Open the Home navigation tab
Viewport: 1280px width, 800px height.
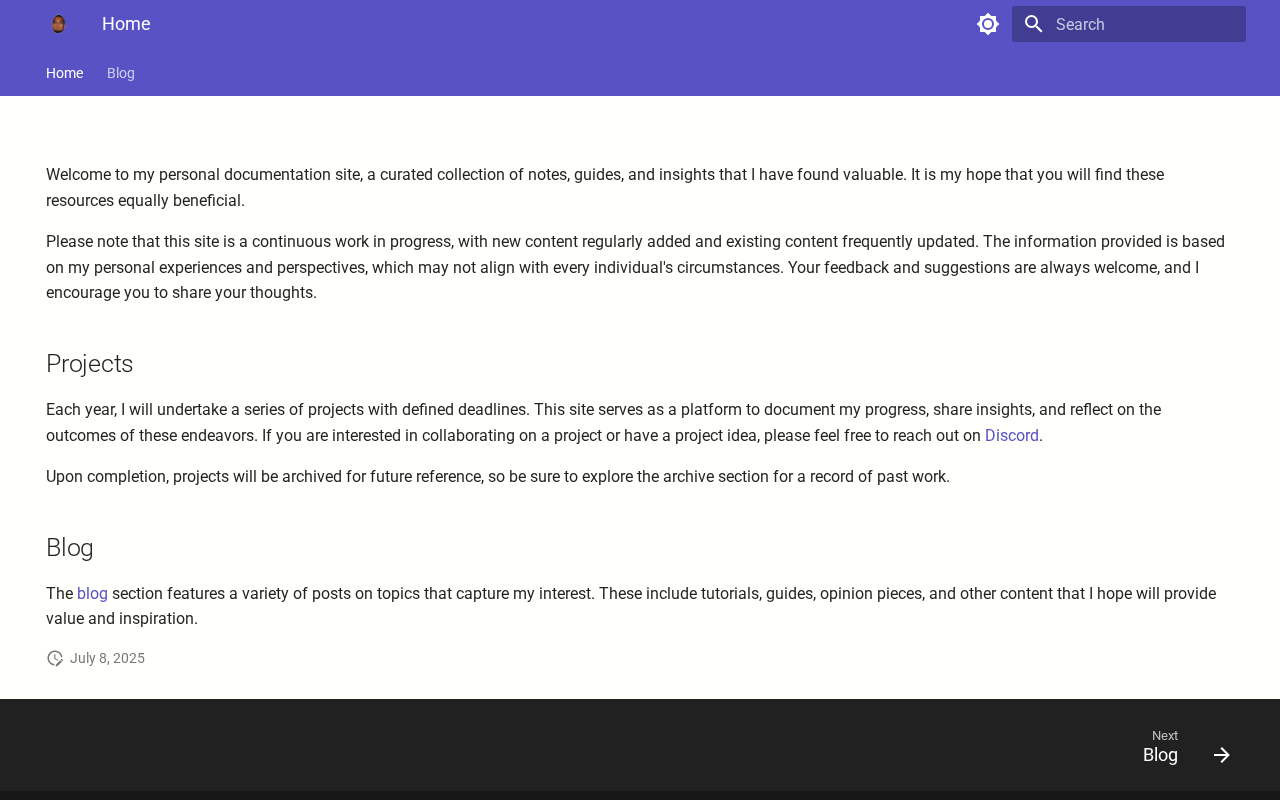click(64, 73)
